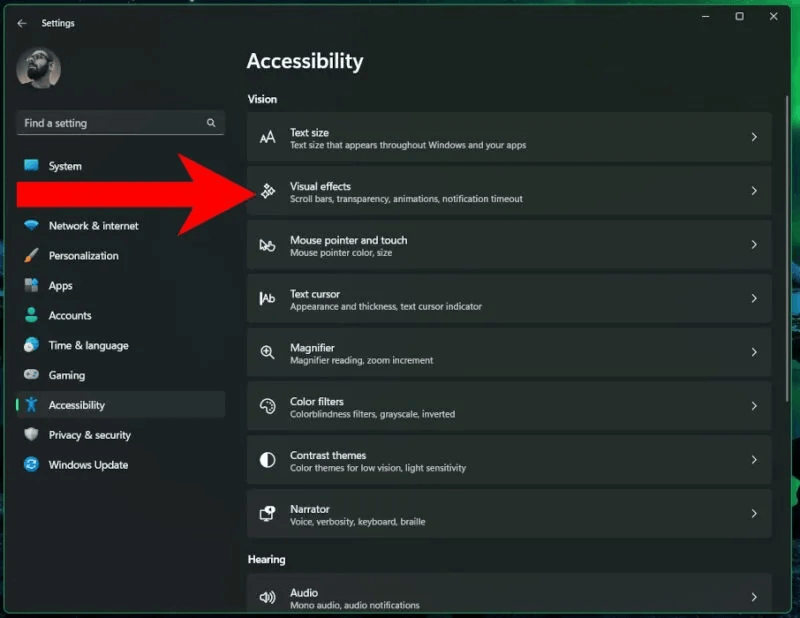Click the search magnifier icon

point(211,123)
